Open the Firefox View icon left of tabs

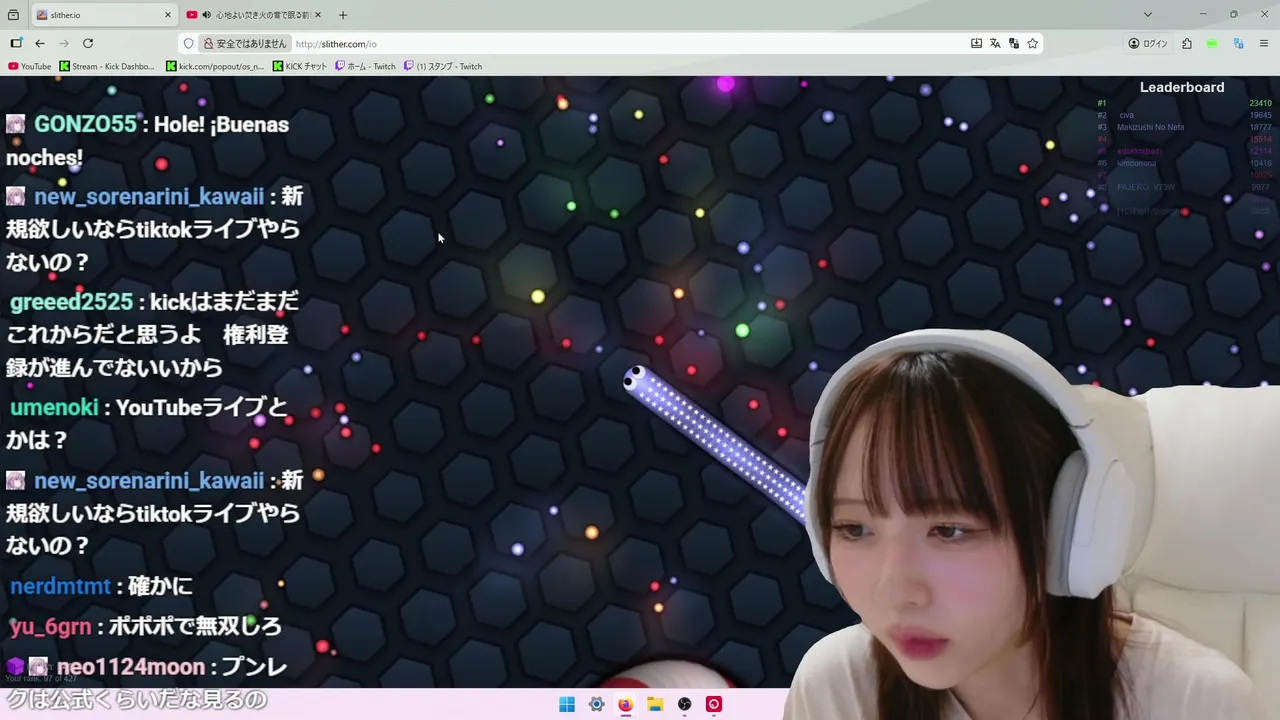point(13,15)
